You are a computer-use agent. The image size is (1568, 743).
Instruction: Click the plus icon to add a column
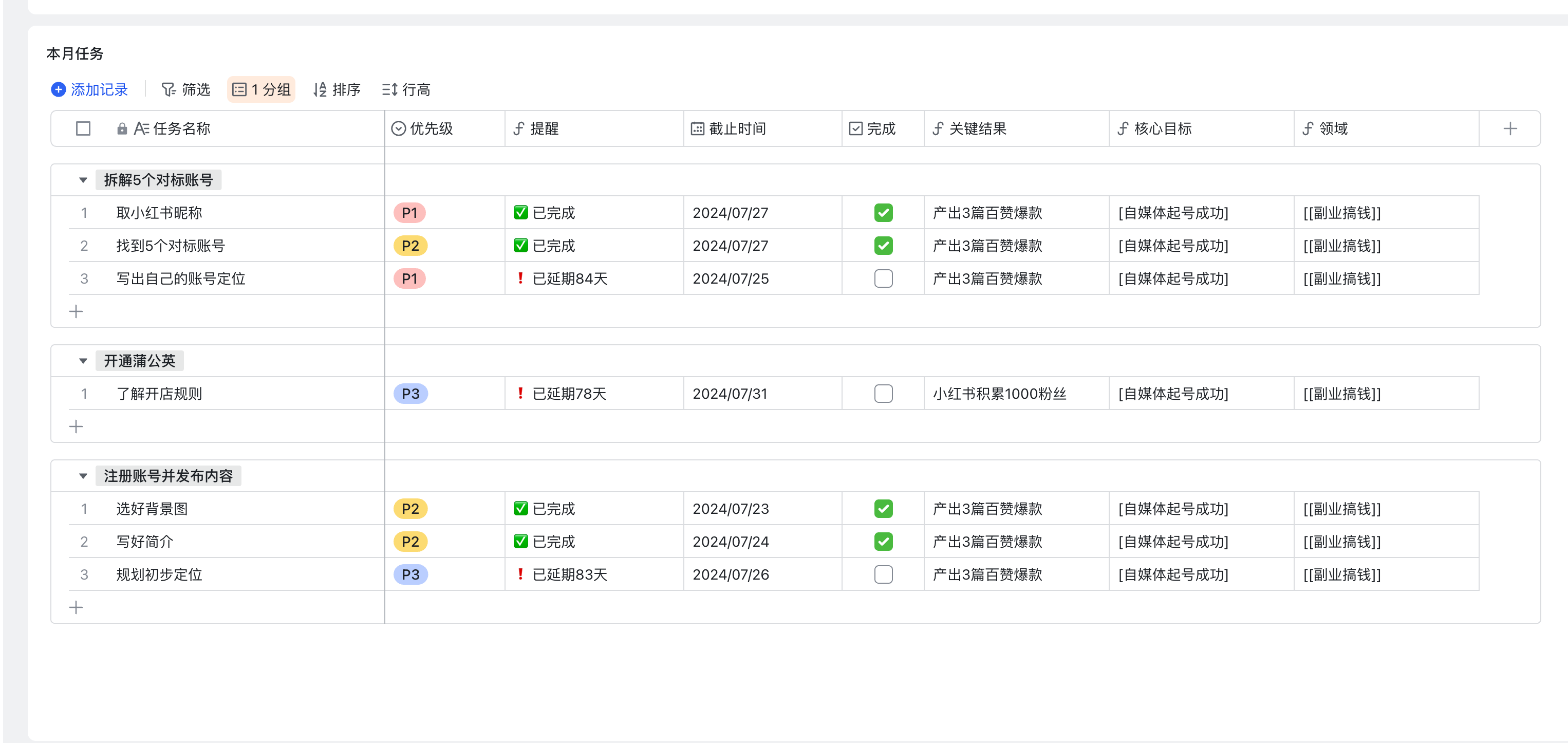point(1509,128)
